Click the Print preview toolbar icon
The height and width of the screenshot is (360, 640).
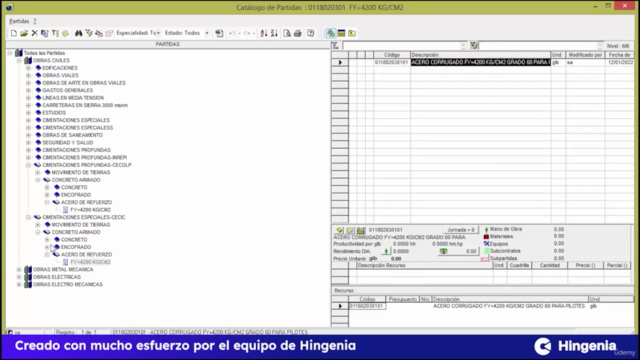click(287, 33)
